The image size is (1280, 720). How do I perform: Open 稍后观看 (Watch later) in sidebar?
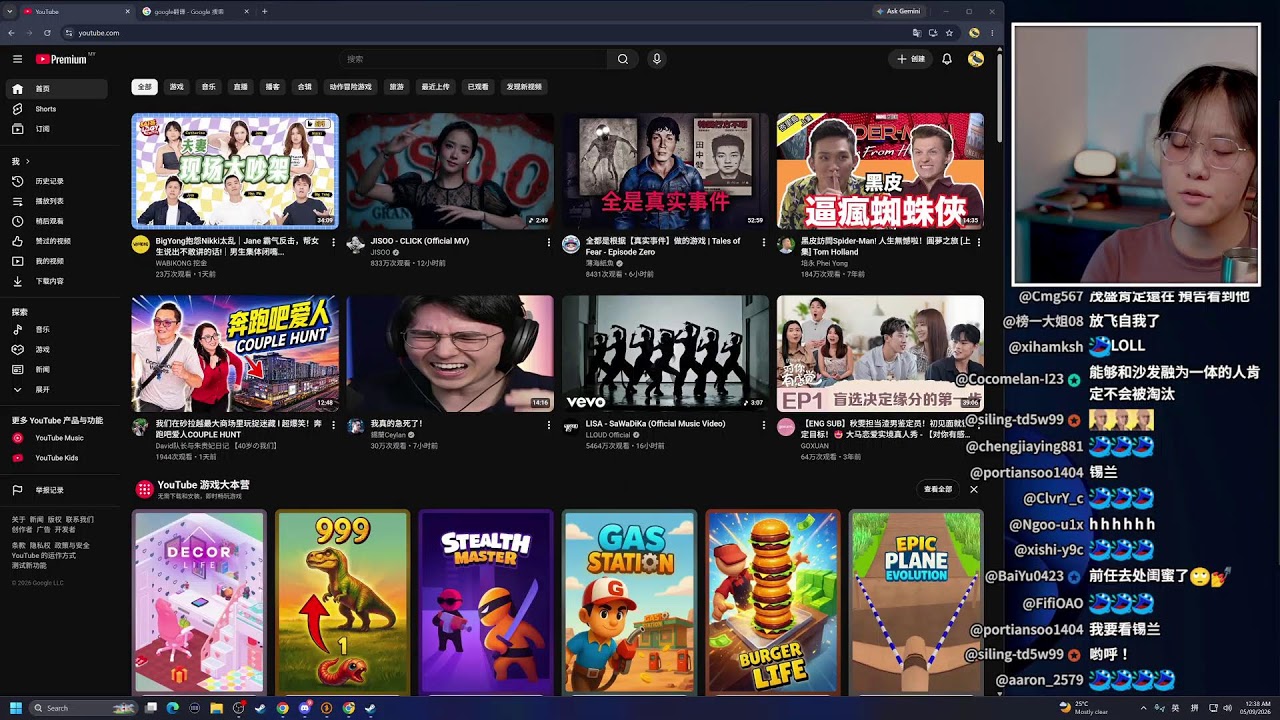tap(58, 221)
